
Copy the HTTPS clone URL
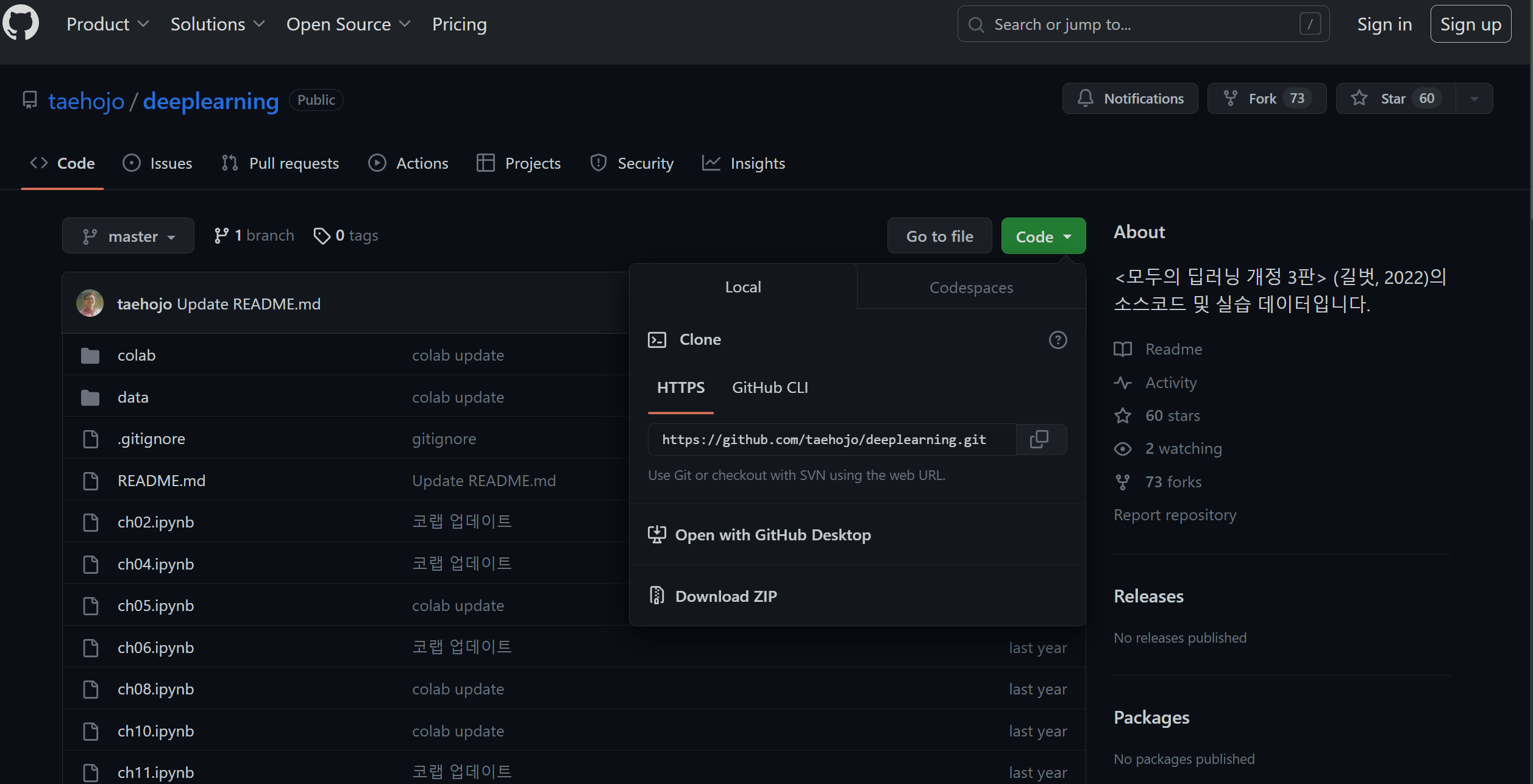tap(1039, 439)
